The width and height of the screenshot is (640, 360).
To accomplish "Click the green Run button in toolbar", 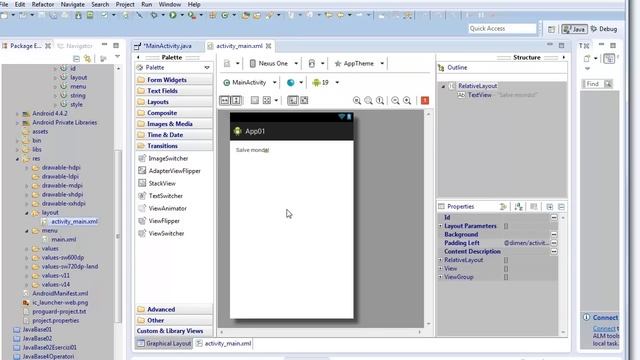I will pyautogui.click(x=173, y=16).
